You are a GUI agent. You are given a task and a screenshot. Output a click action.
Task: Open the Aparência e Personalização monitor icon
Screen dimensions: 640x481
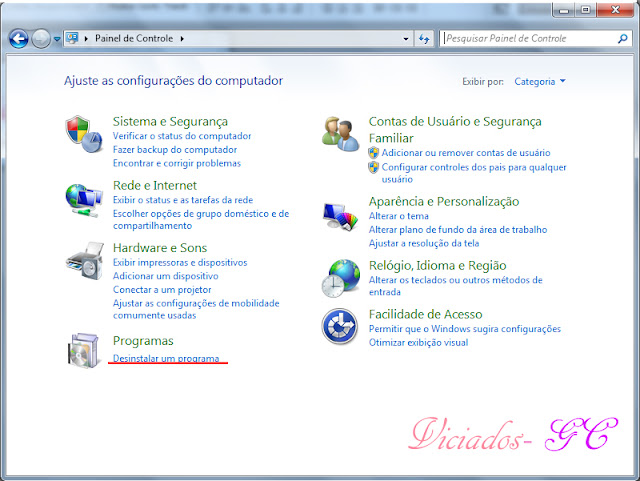[340, 216]
